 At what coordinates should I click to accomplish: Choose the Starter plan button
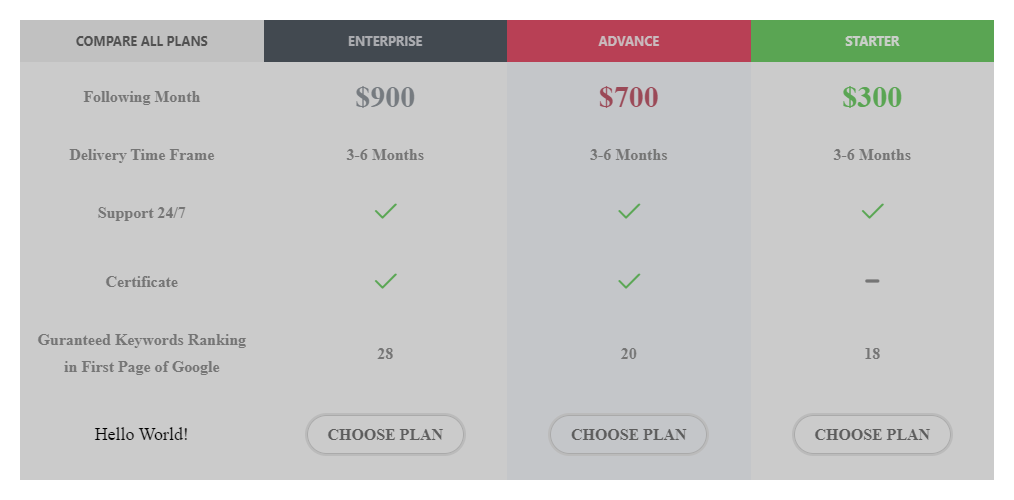click(x=872, y=435)
